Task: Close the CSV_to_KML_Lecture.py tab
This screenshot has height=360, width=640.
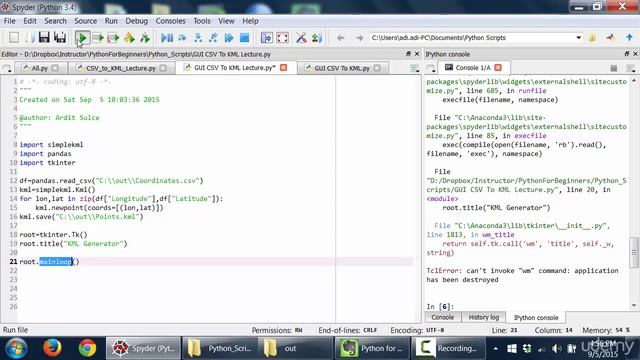Action: click(163, 68)
